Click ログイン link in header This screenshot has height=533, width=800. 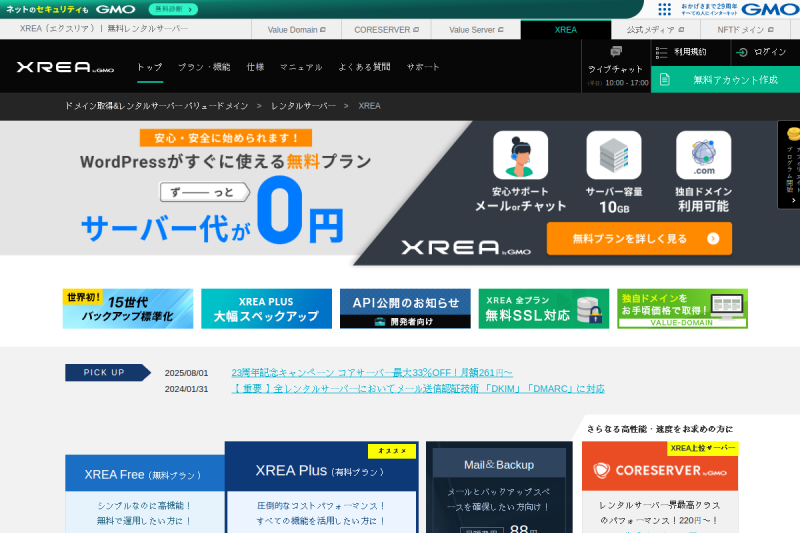point(770,52)
